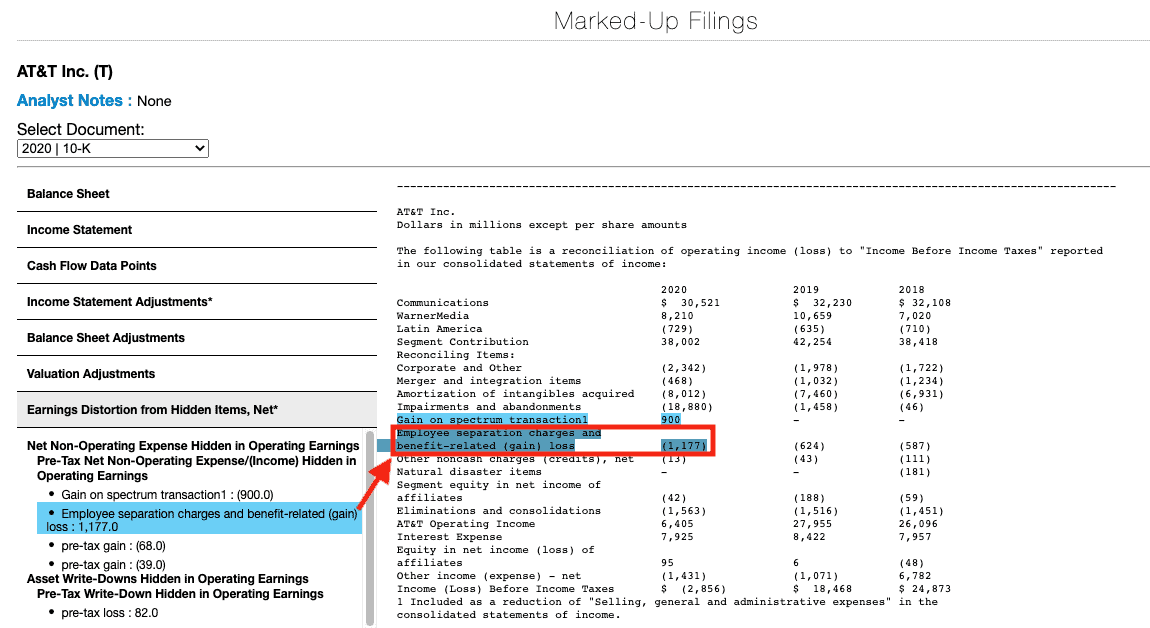This screenshot has width=1150, height=628.
Task: Open the Select Document dropdown
Action: (x=113, y=148)
